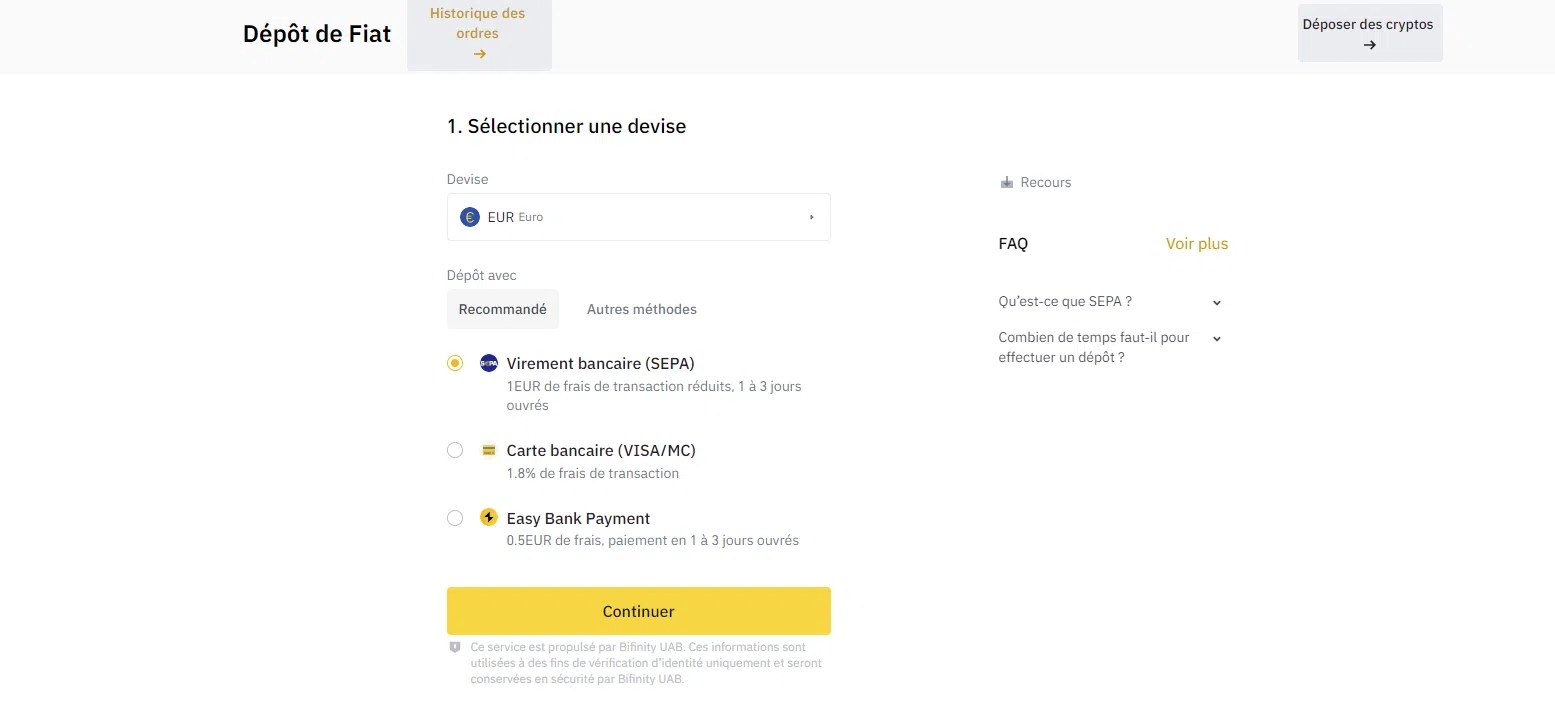Click the Recours icon
1555x706 pixels.
1007,182
